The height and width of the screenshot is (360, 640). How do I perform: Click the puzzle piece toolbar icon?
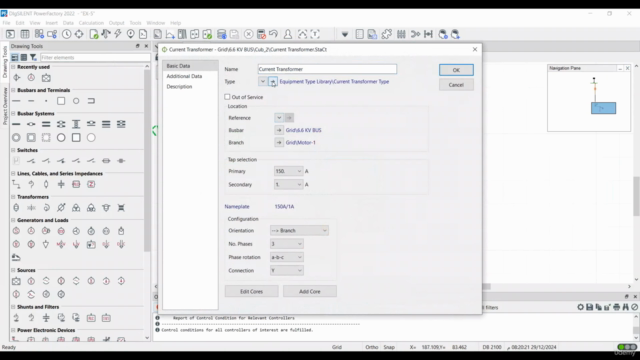pos(387,34)
